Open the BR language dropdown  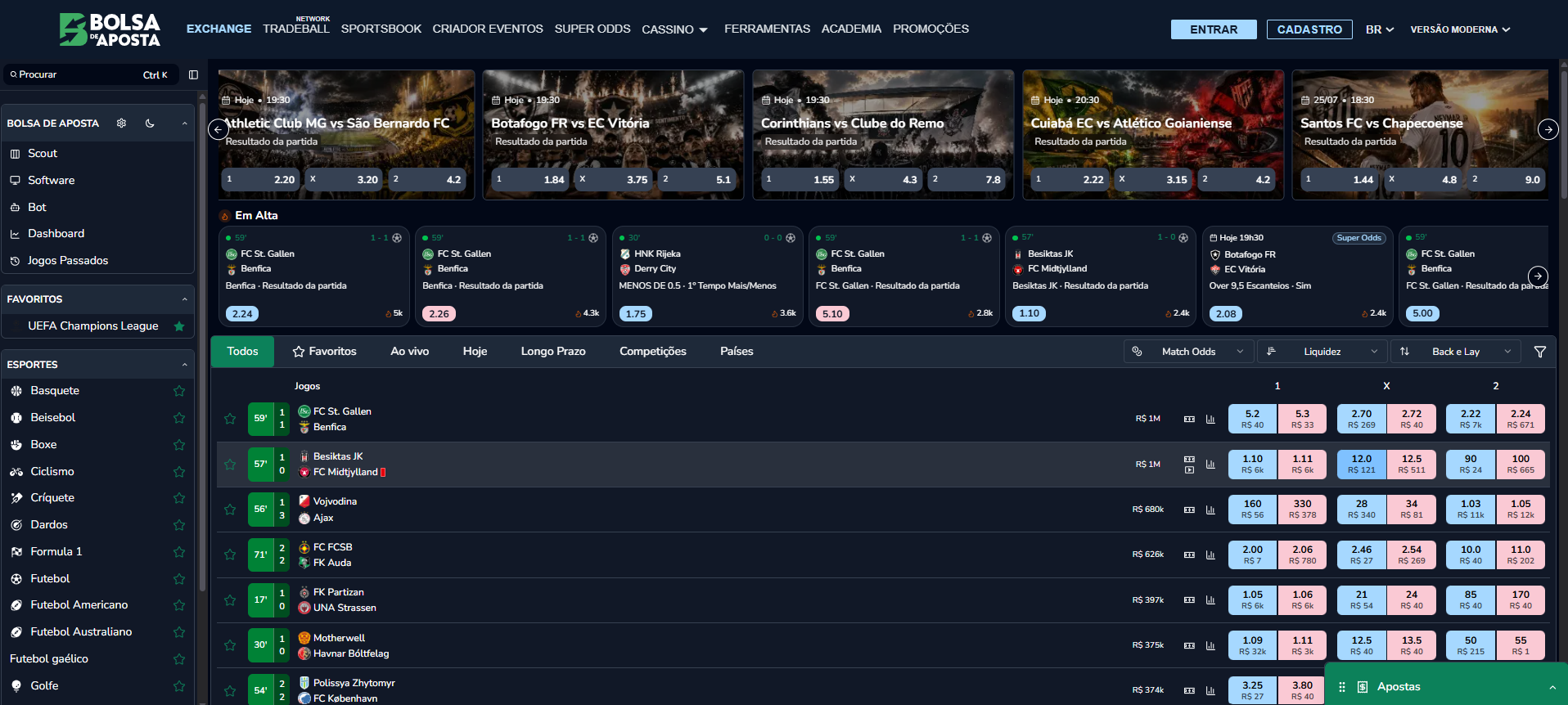point(1379,29)
